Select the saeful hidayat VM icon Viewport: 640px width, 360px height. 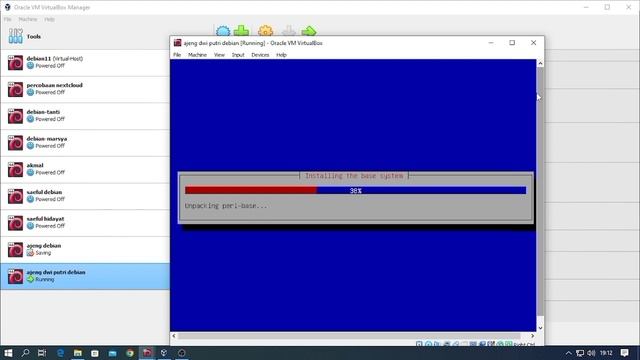[16, 223]
